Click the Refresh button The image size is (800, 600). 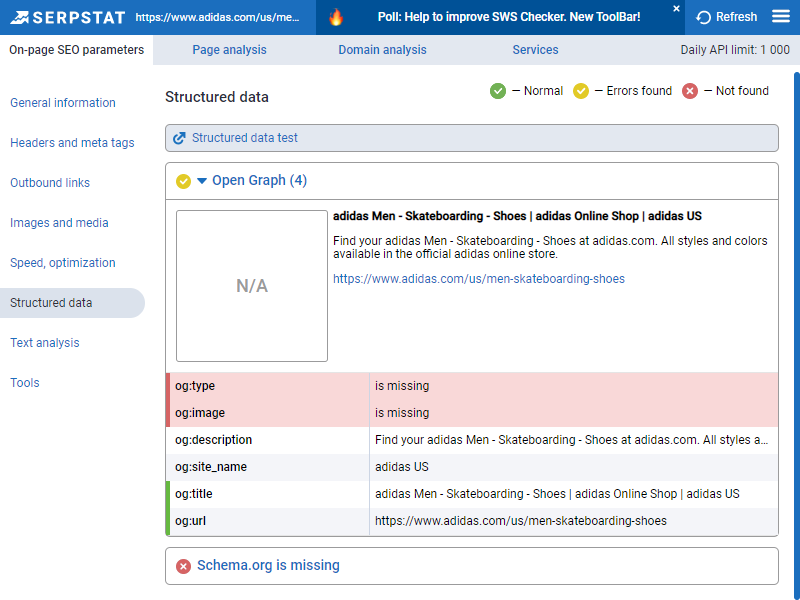click(x=727, y=17)
